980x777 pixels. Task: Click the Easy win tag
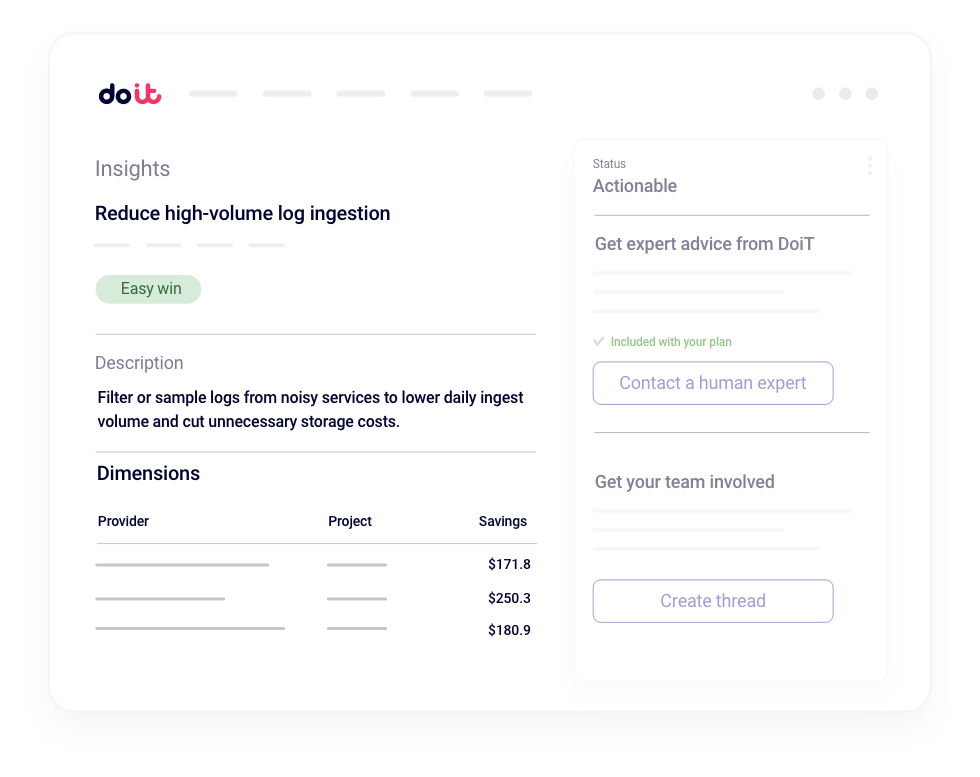coord(149,289)
